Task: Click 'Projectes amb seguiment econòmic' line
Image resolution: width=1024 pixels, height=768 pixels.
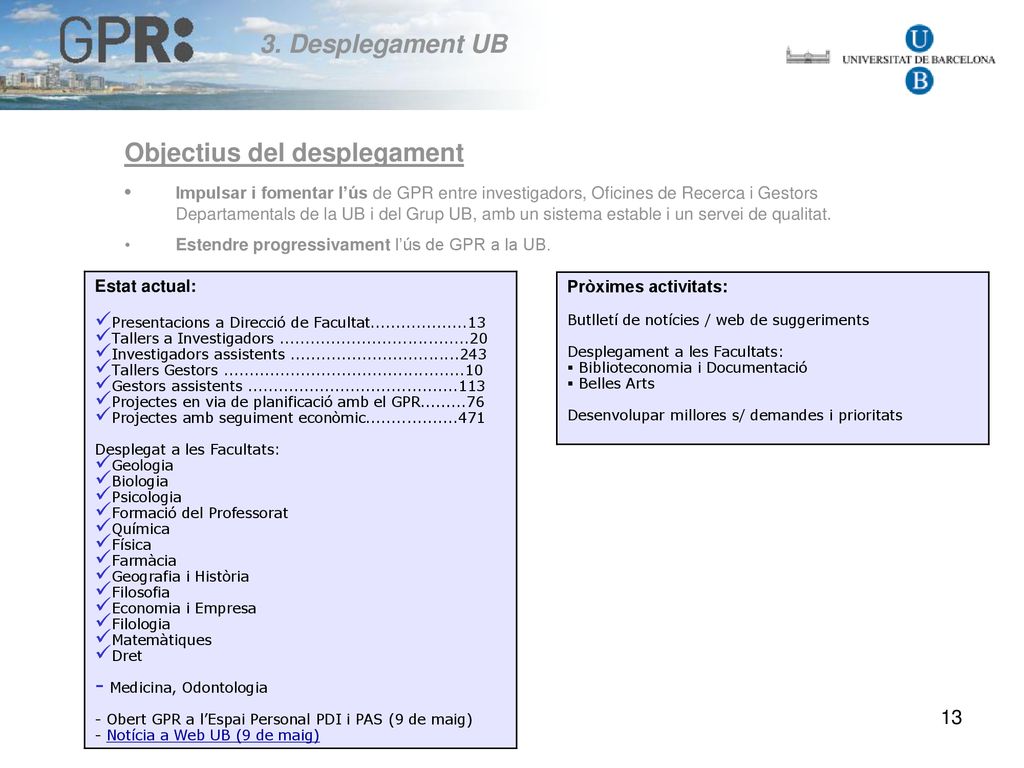Action: [x=298, y=418]
